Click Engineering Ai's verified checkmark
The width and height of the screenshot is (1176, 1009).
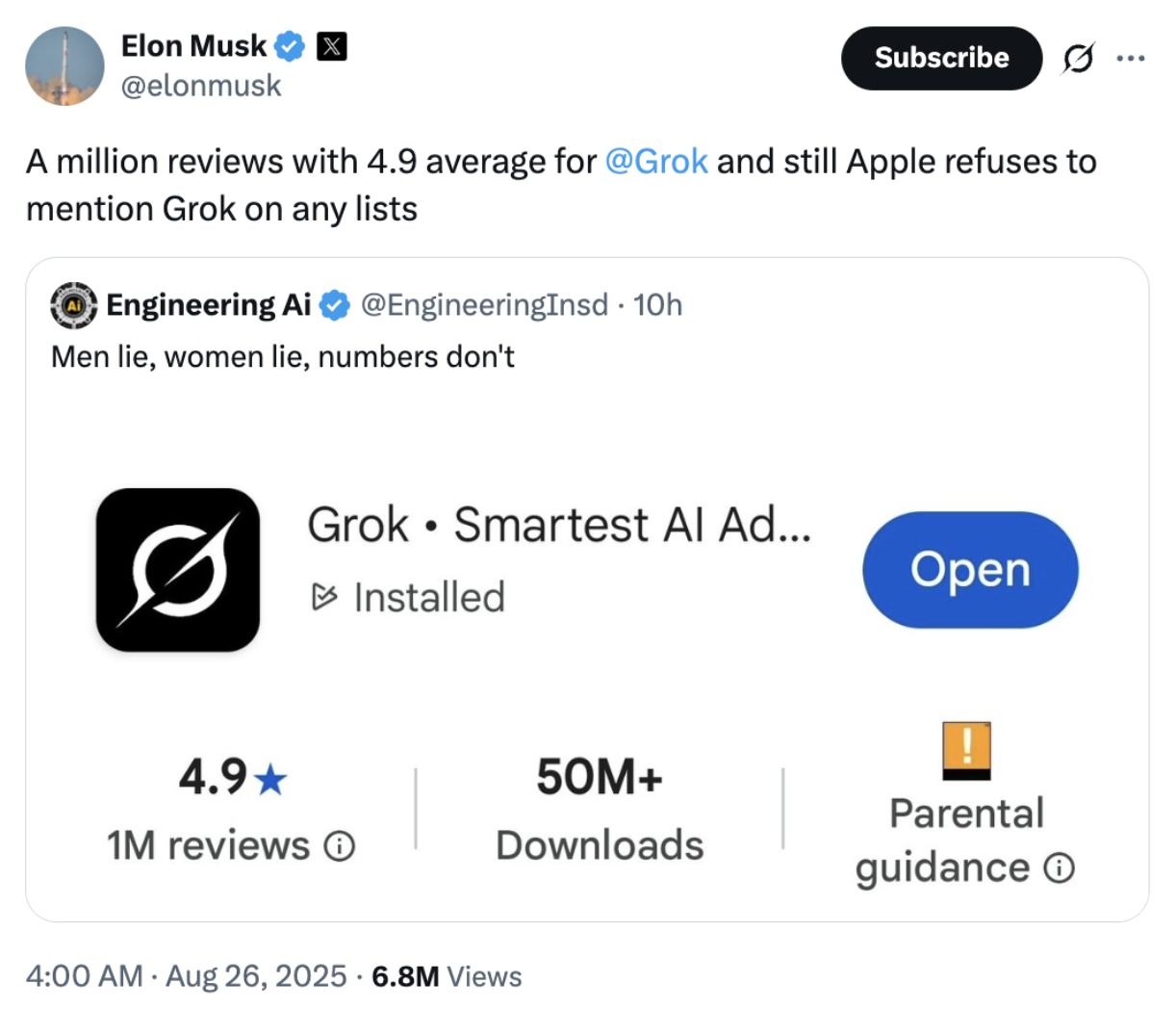point(332,304)
